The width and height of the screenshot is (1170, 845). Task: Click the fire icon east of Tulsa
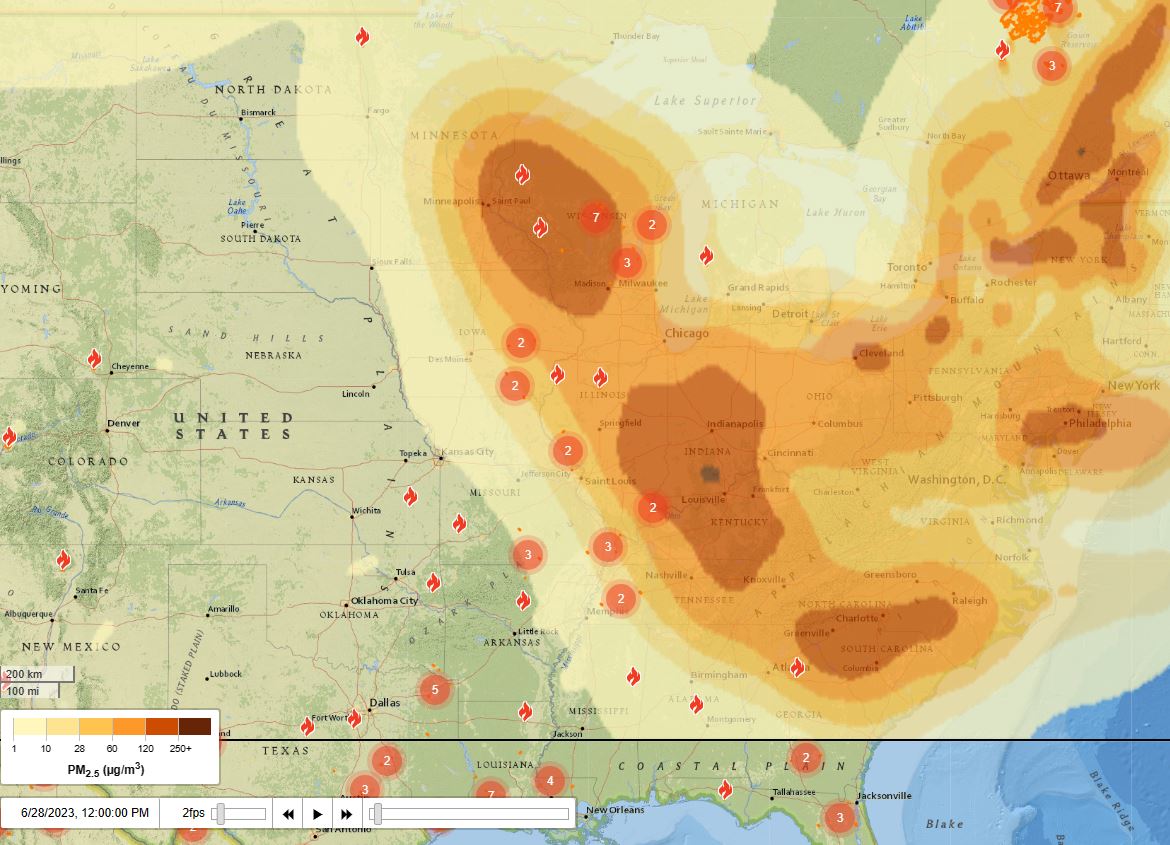[433, 582]
